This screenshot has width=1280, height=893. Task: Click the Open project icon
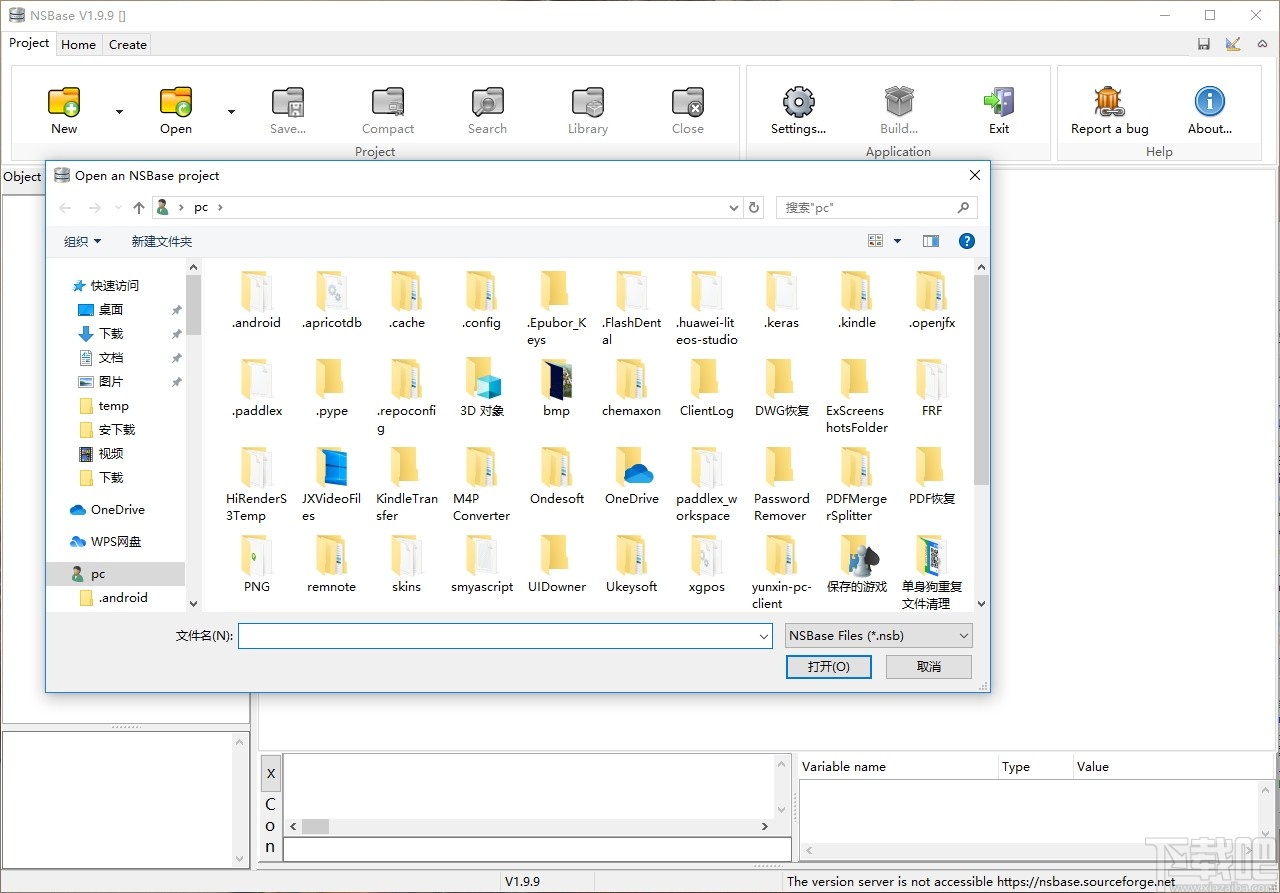(x=176, y=102)
